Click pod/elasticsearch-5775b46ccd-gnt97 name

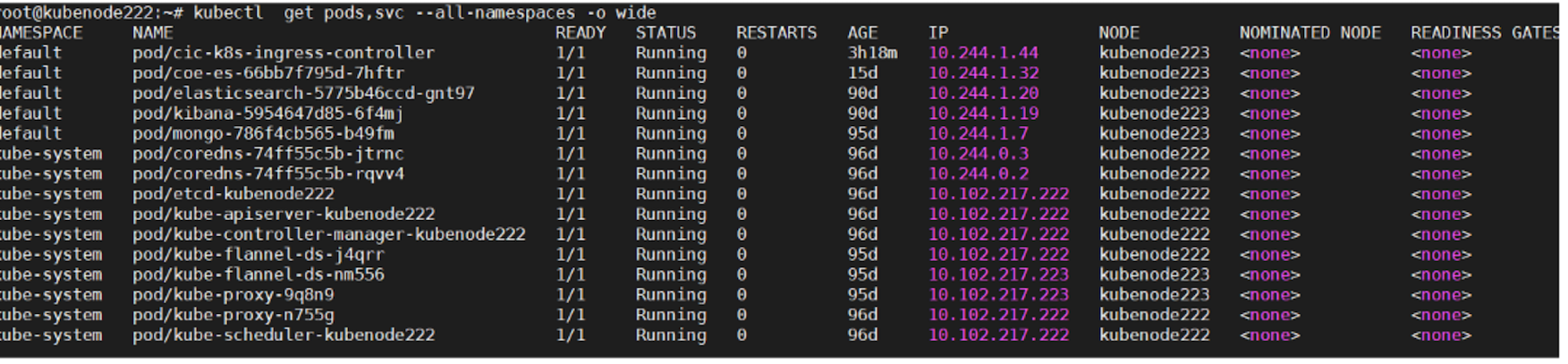[303, 93]
